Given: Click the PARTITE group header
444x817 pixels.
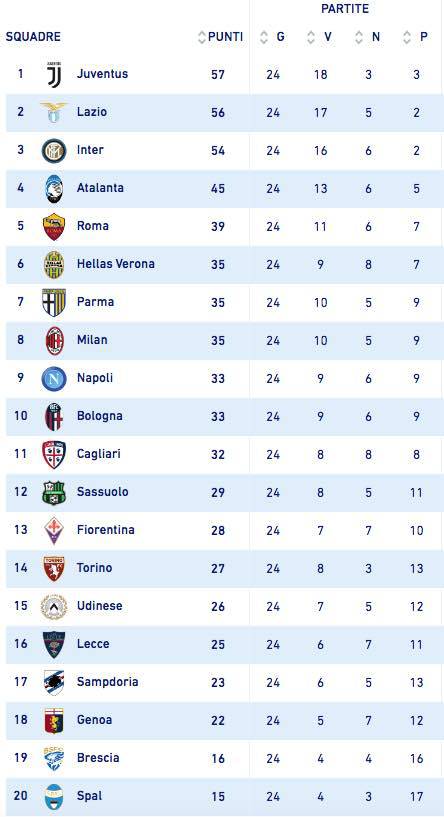Looking at the screenshot, I should (345, 9).
